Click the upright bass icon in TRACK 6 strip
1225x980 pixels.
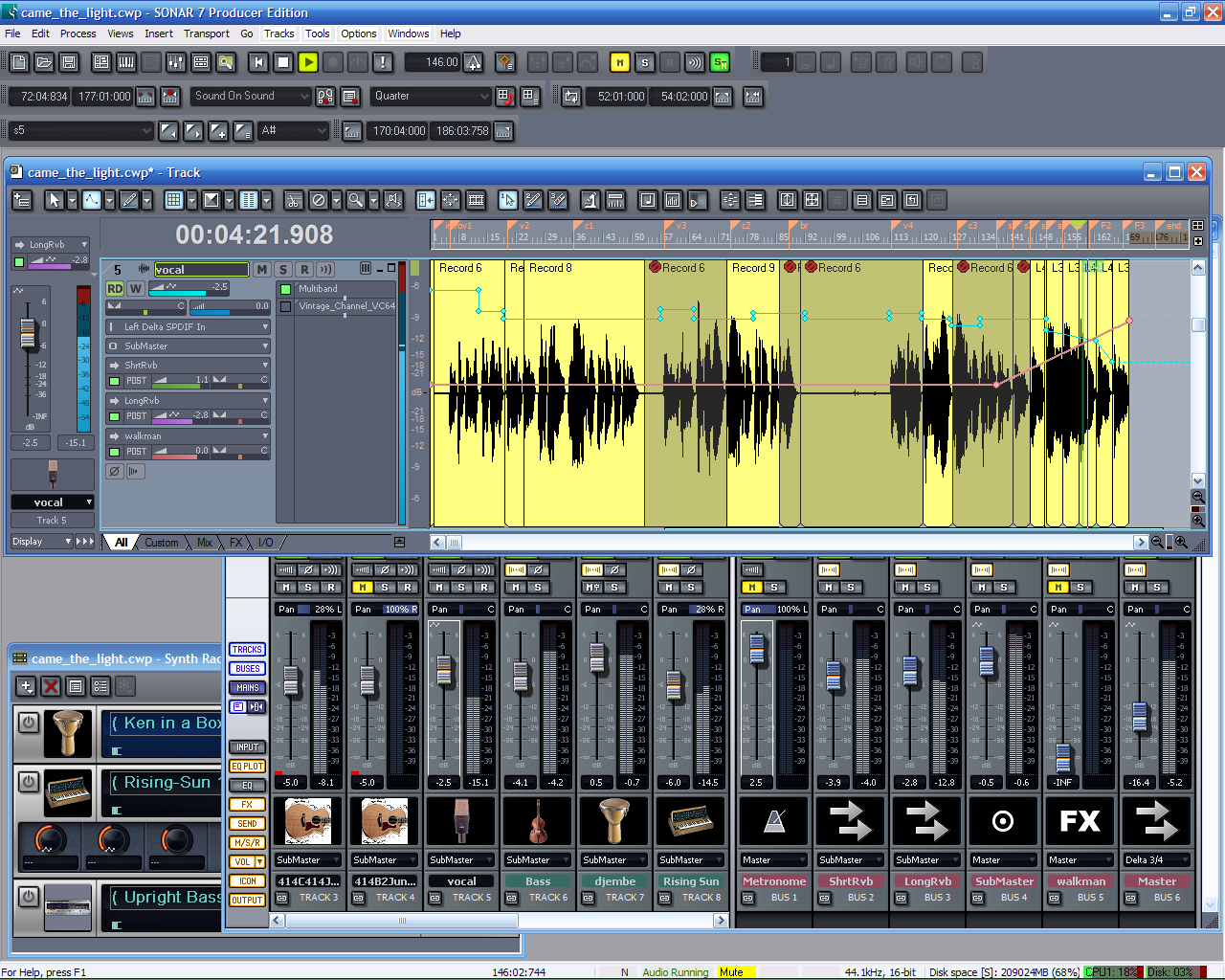click(538, 821)
